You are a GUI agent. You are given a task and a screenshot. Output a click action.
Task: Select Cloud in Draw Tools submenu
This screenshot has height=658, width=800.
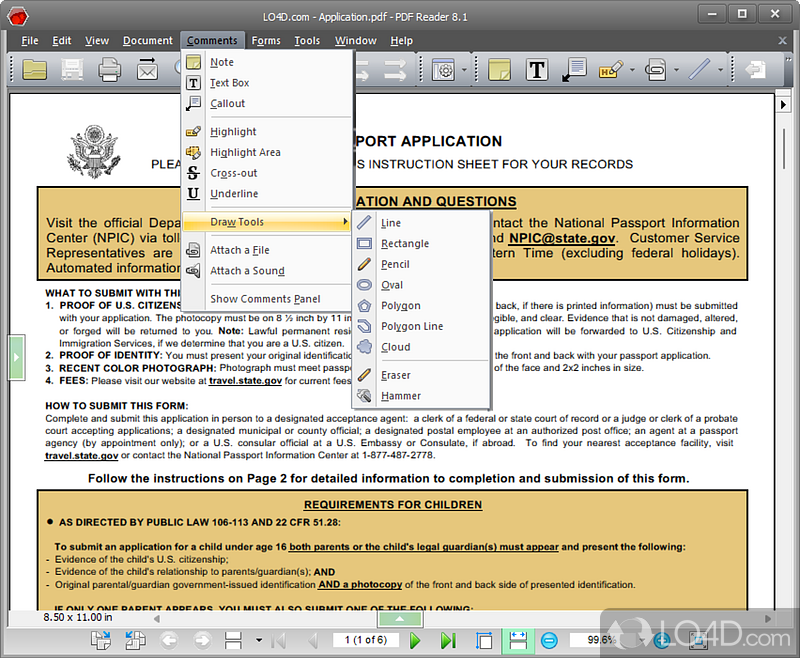[421, 347]
